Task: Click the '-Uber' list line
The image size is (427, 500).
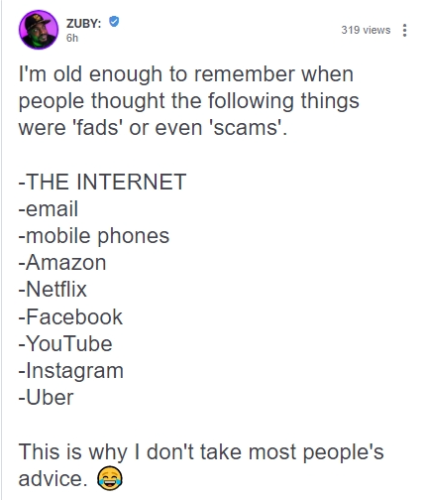Action: [x=46, y=397]
